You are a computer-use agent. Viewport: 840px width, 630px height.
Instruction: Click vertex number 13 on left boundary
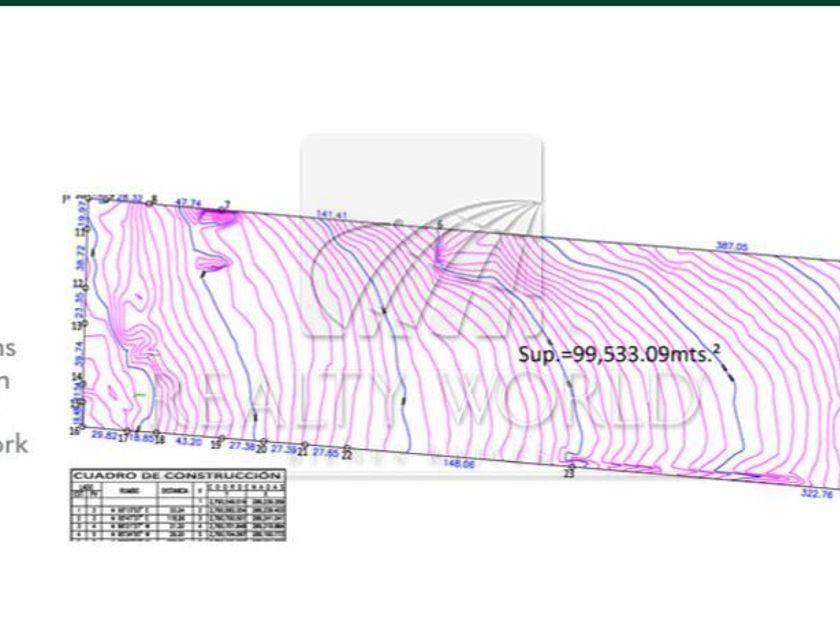[x=77, y=325]
